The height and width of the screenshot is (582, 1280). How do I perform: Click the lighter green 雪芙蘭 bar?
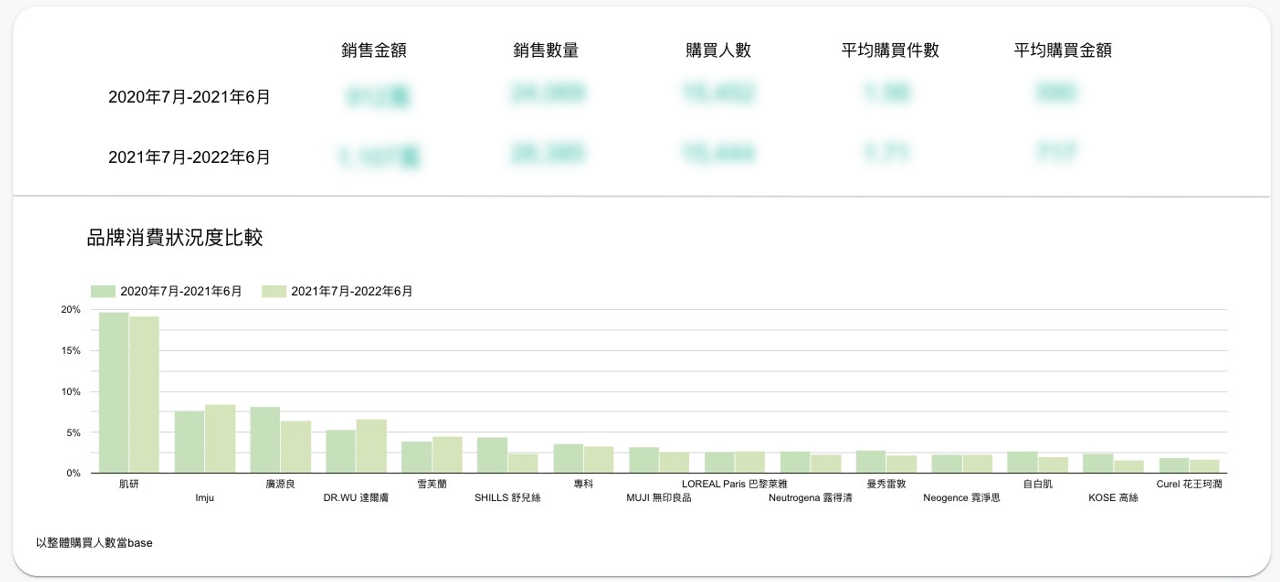(x=447, y=455)
